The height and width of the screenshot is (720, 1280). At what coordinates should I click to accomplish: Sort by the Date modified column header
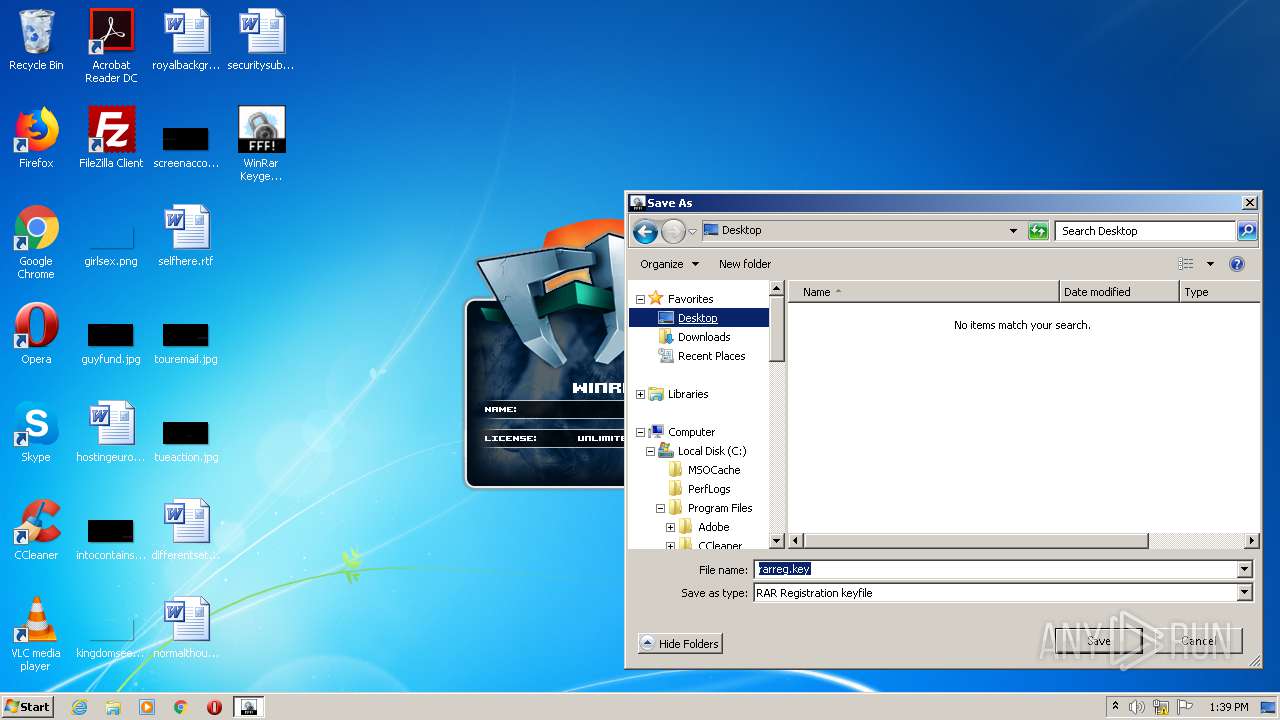pos(1119,292)
